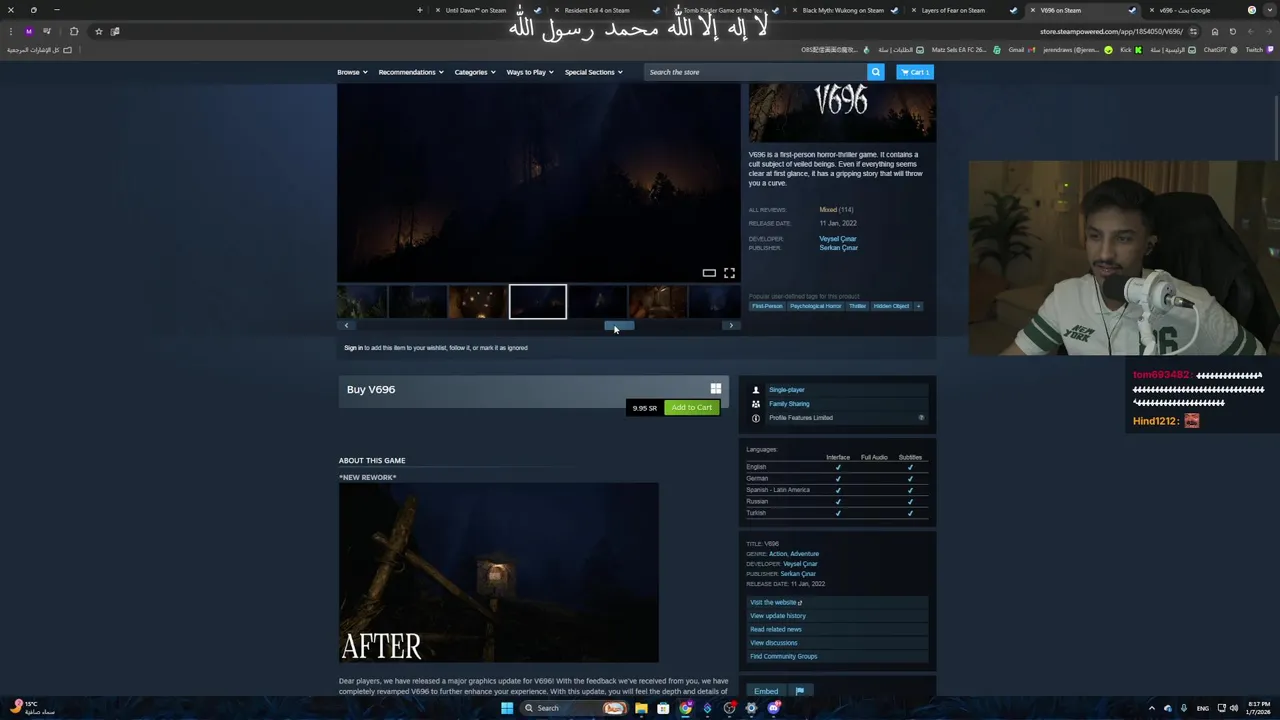Open the Action genre link

[x=778, y=554]
